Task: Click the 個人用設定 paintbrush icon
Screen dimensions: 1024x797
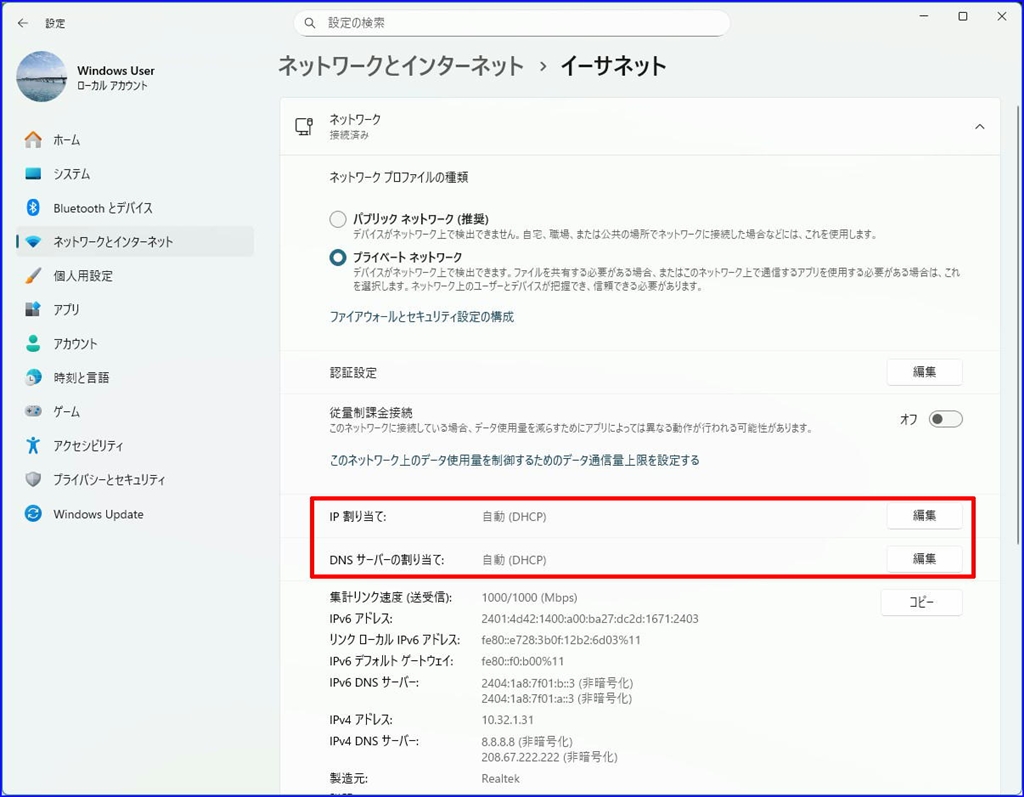Action: [x=33, y=276]
